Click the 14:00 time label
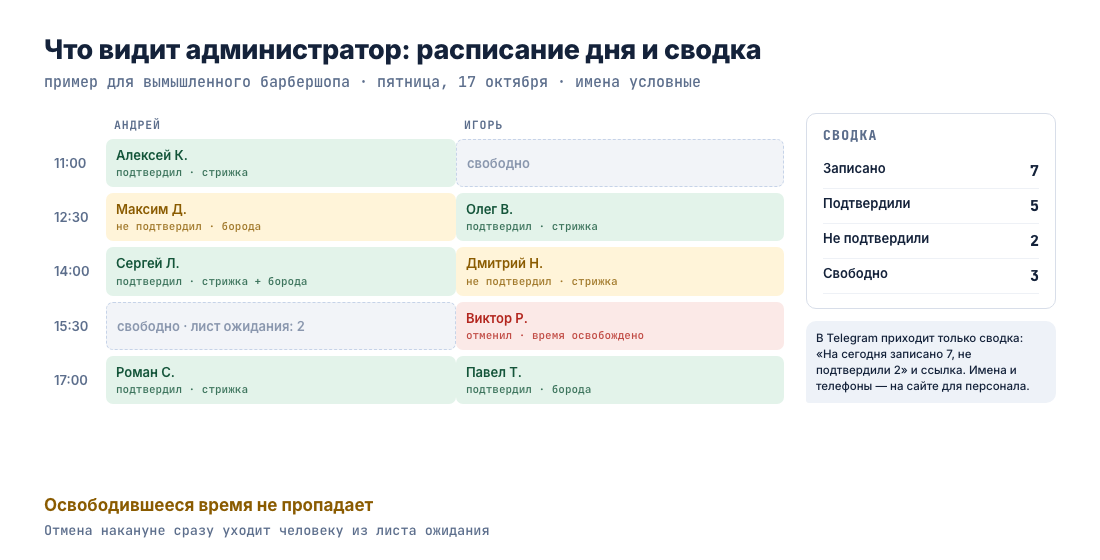 point(72,272)
